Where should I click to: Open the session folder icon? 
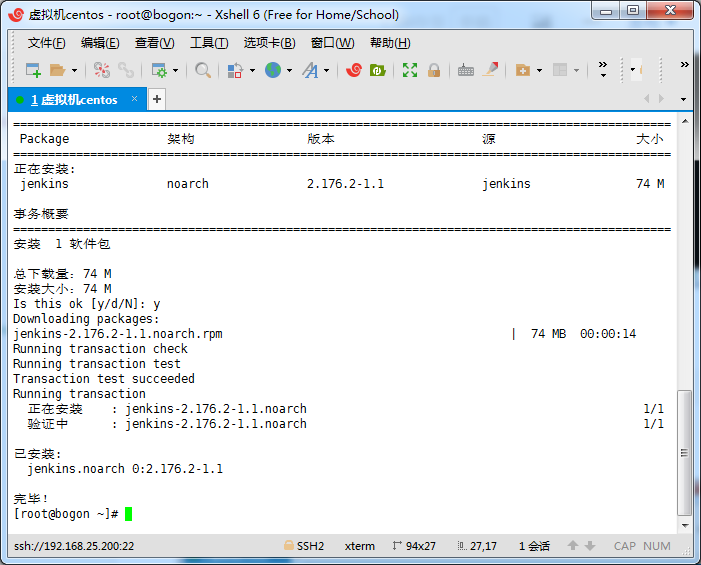(57, 70)
